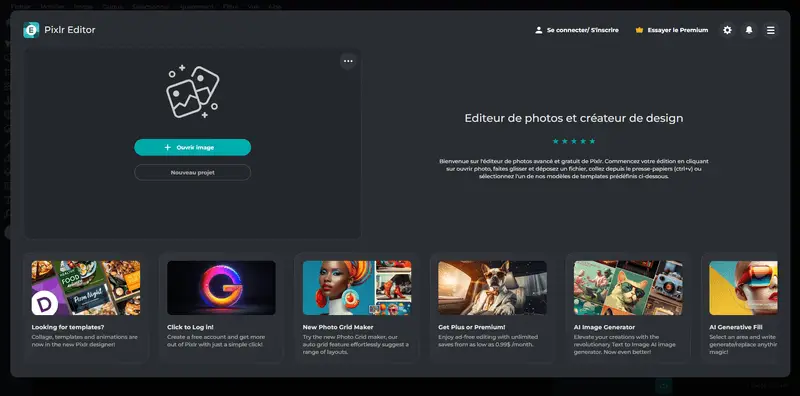Screen dimensions: 800x396
Task: Click the 'Click to Log in!' title
Action: (x=190, y=327)
